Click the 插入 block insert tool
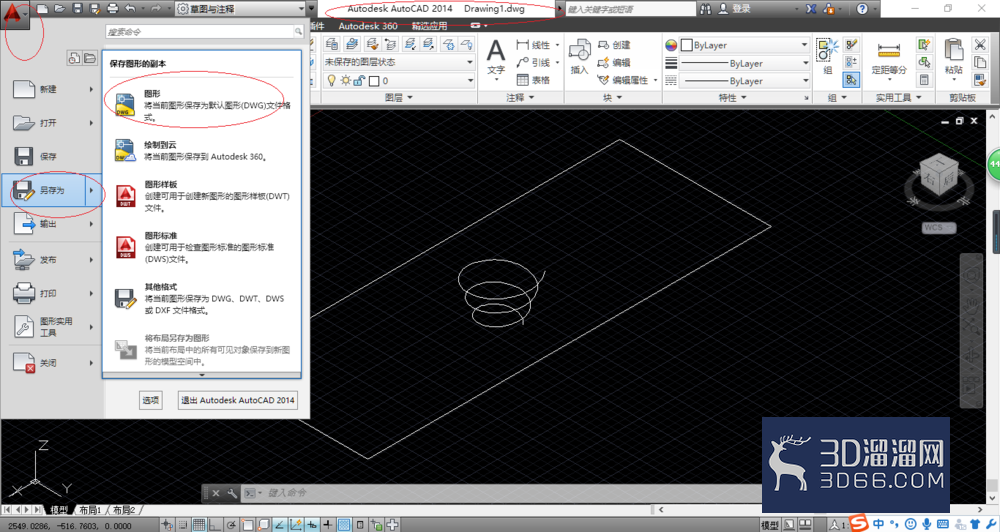The image size is (1000, 532). click(579, 57)
